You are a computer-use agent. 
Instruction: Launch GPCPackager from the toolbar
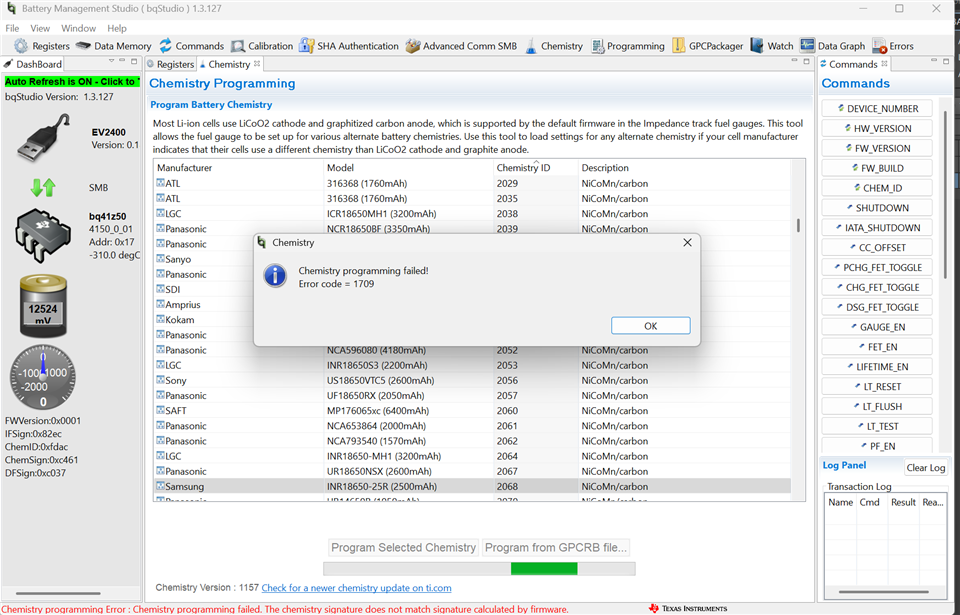click(707, 46)
